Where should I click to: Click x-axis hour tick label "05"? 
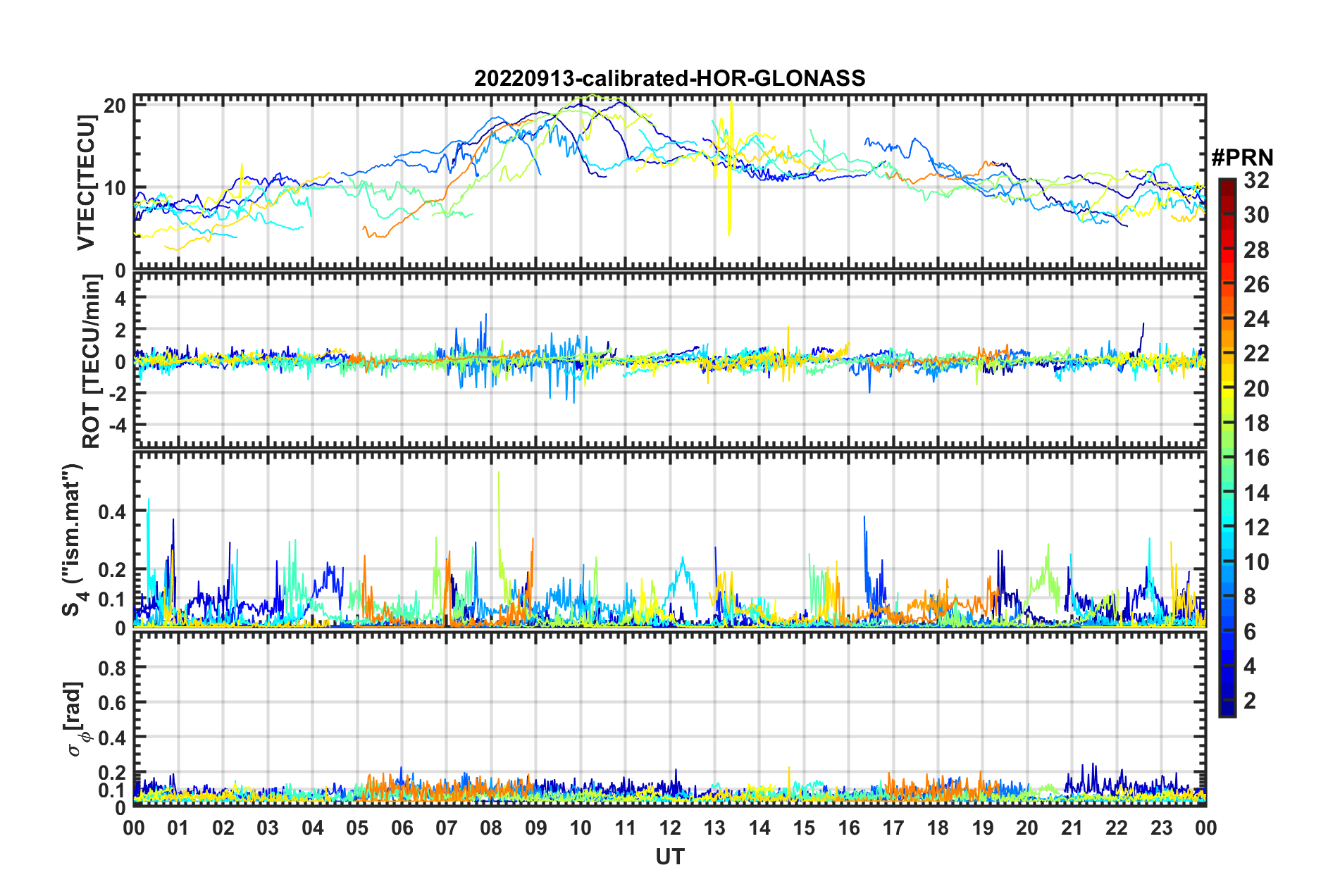click(x=357, y=828)
